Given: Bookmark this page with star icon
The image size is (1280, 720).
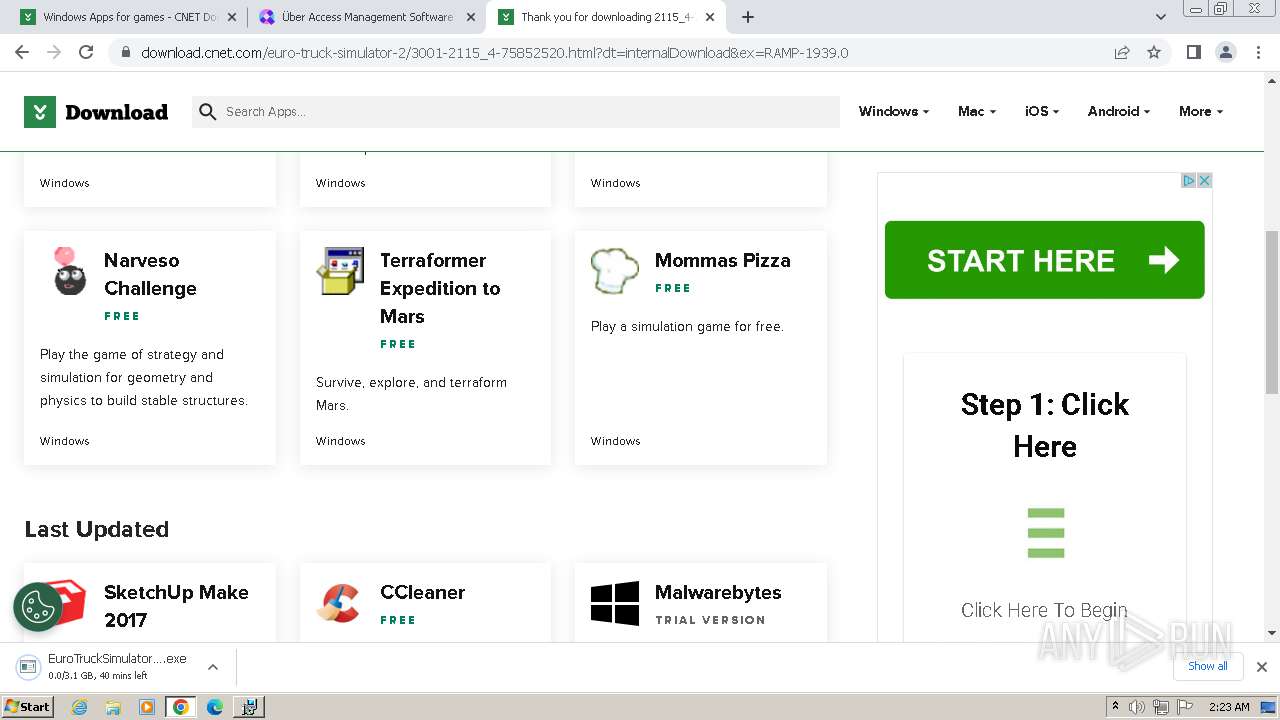Looking at the screenshot, I should (1154, 52).
